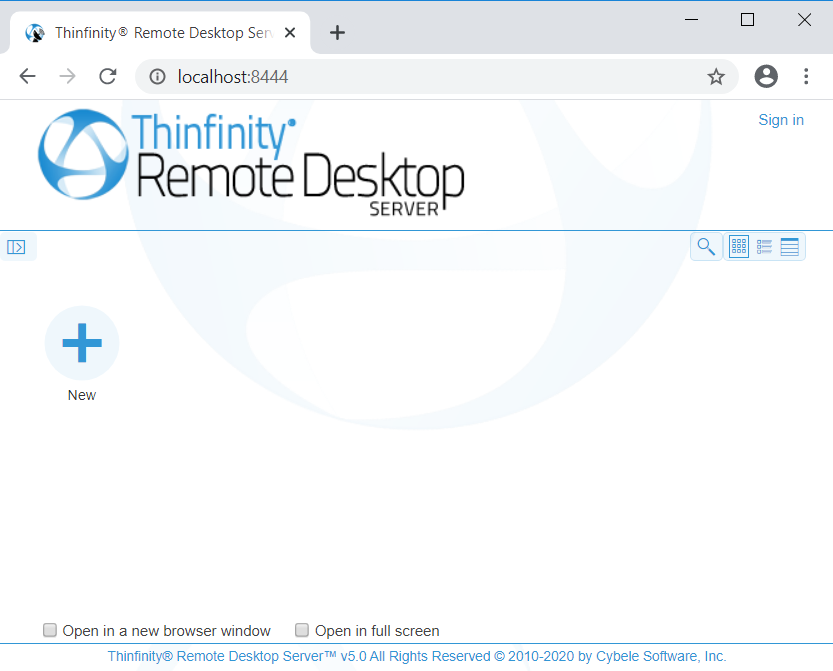Switch to icon grid view
Screen dimensions: 833x671
tap(739, 247)
